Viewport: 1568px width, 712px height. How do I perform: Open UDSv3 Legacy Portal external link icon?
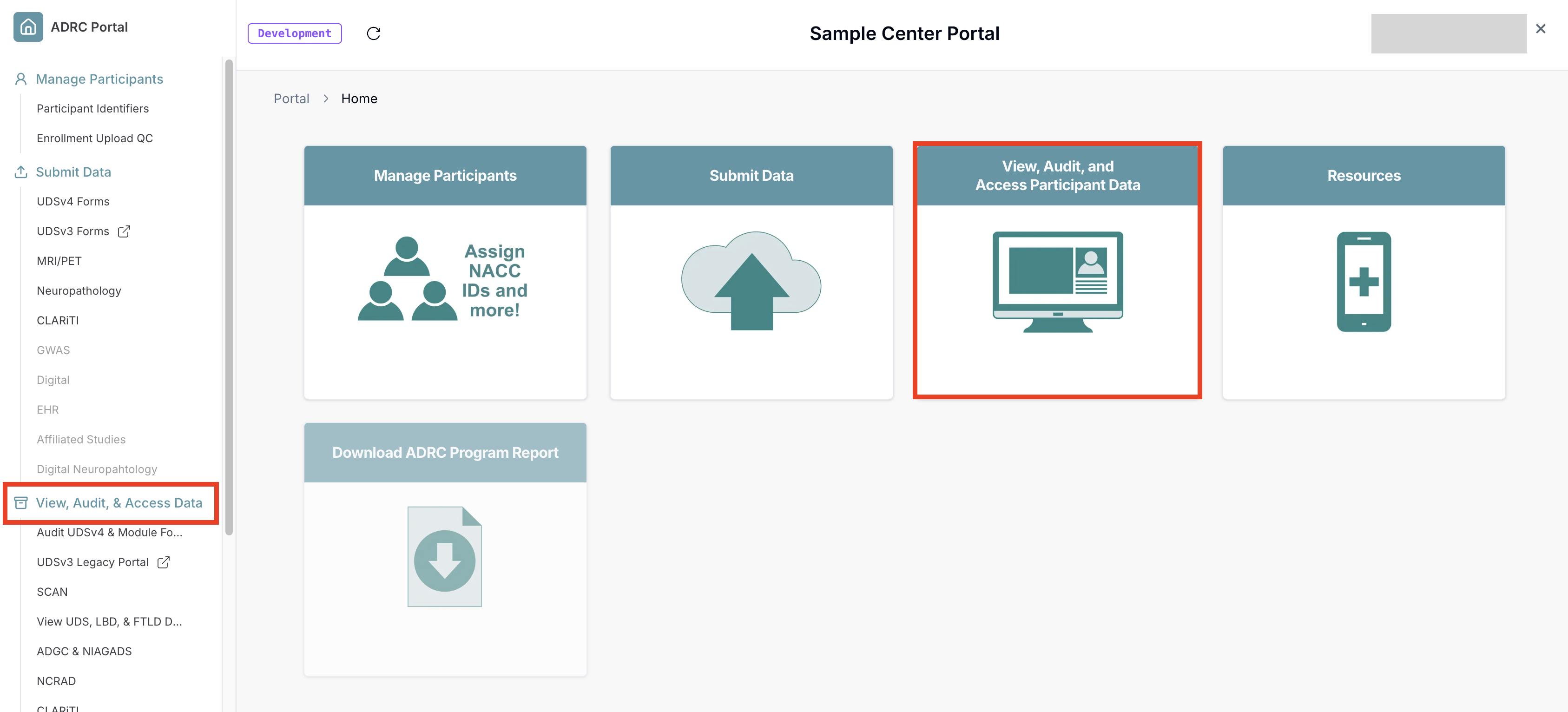point(163,562)
